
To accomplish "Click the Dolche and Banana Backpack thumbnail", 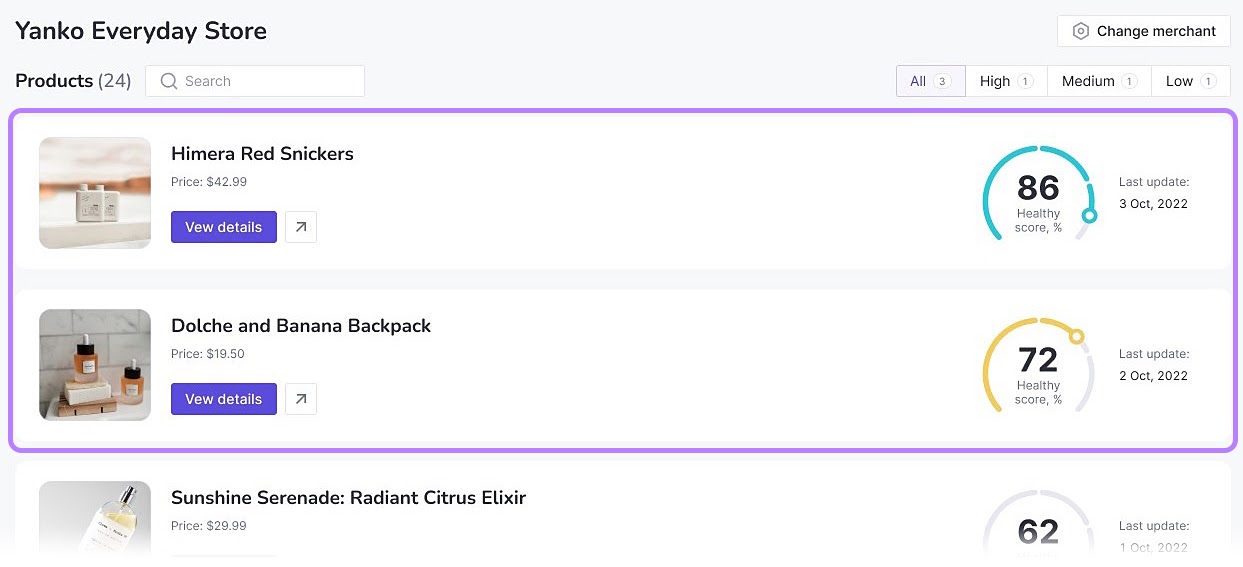I will [95, 365].
